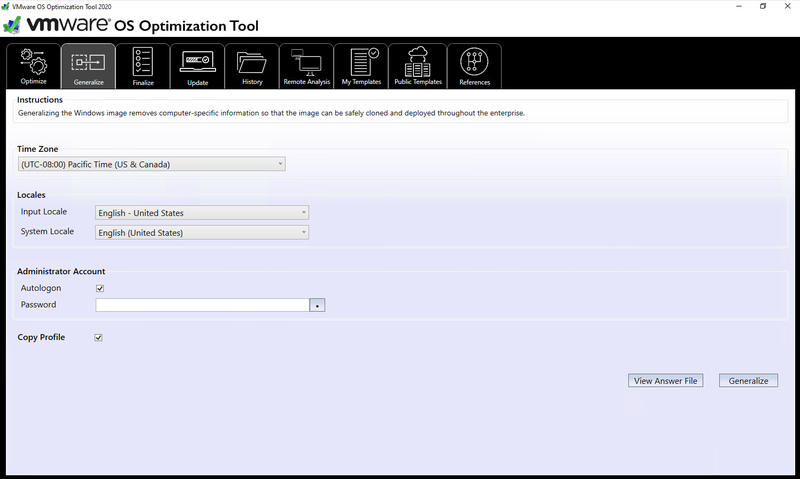Screen dimensions: 800x479
Task: Switch to the Update tab icon
Action: tap(197, 62)
